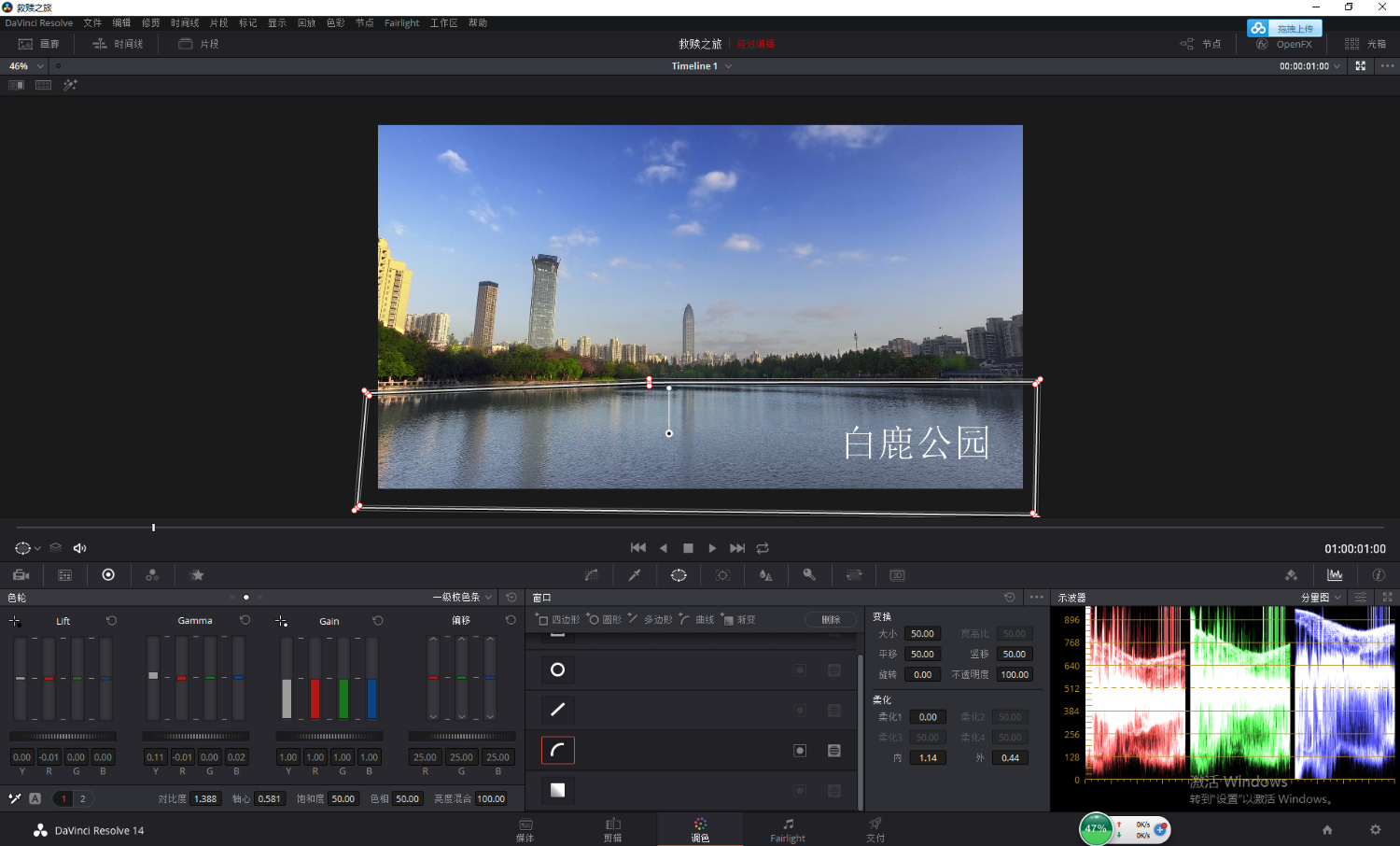Viewport: 1400px width, 846px height.
Task: Reset the Gain color bars
Action: (378, 621)
